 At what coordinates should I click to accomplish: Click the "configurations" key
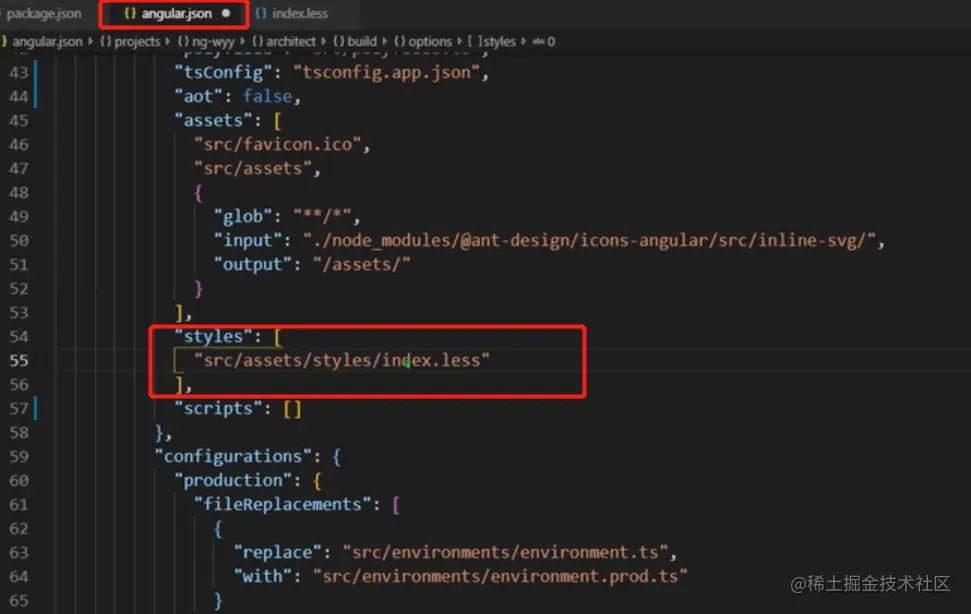233,457
